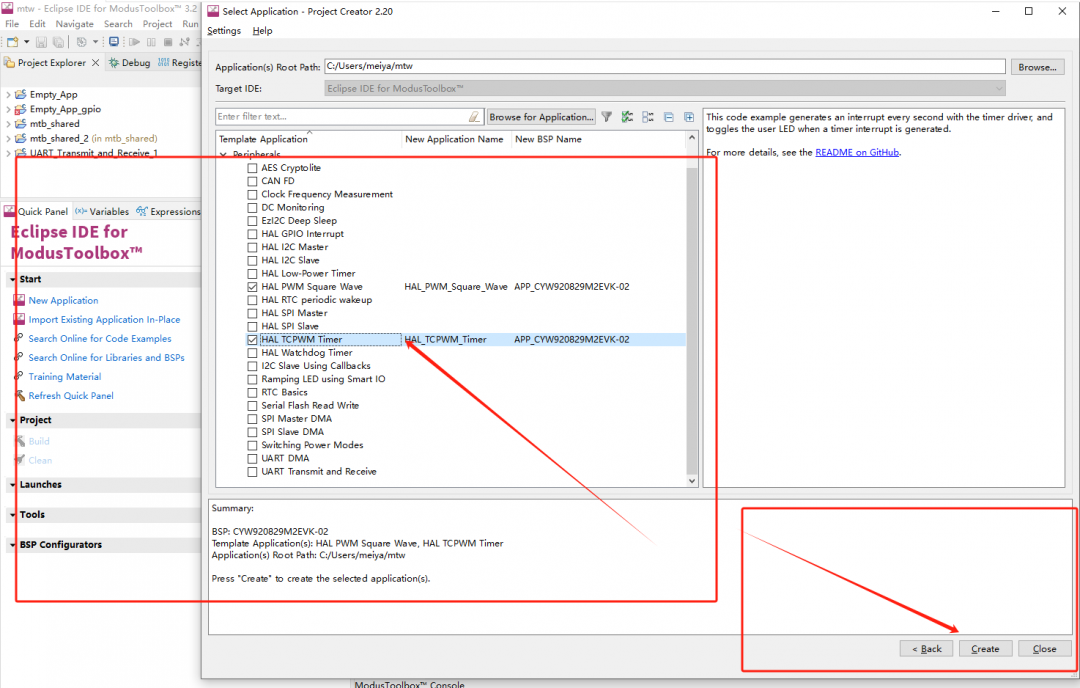Clear the filter text with eraser icon
1080x688 pixels.
(x=474, y=116)
